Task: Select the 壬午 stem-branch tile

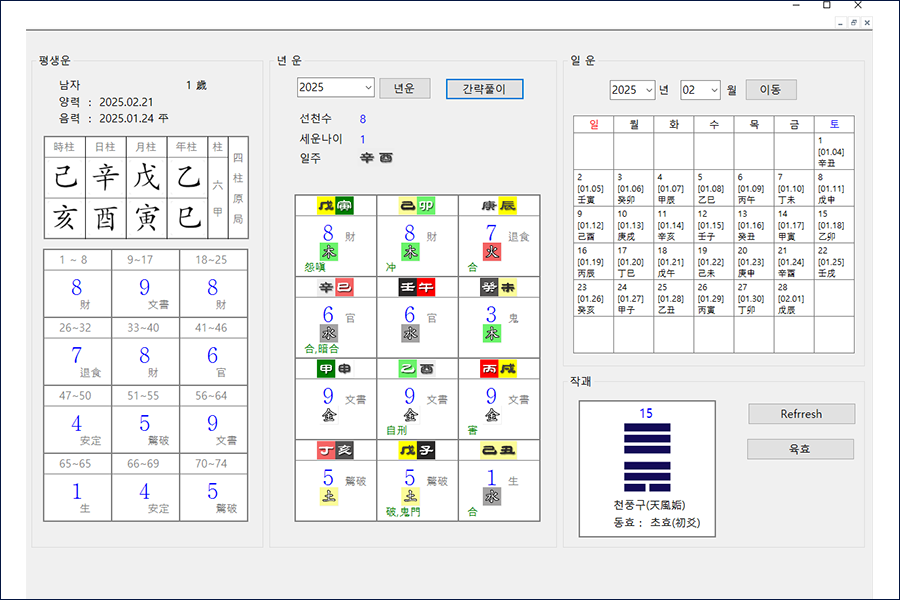Action: [x=417, y=288]
